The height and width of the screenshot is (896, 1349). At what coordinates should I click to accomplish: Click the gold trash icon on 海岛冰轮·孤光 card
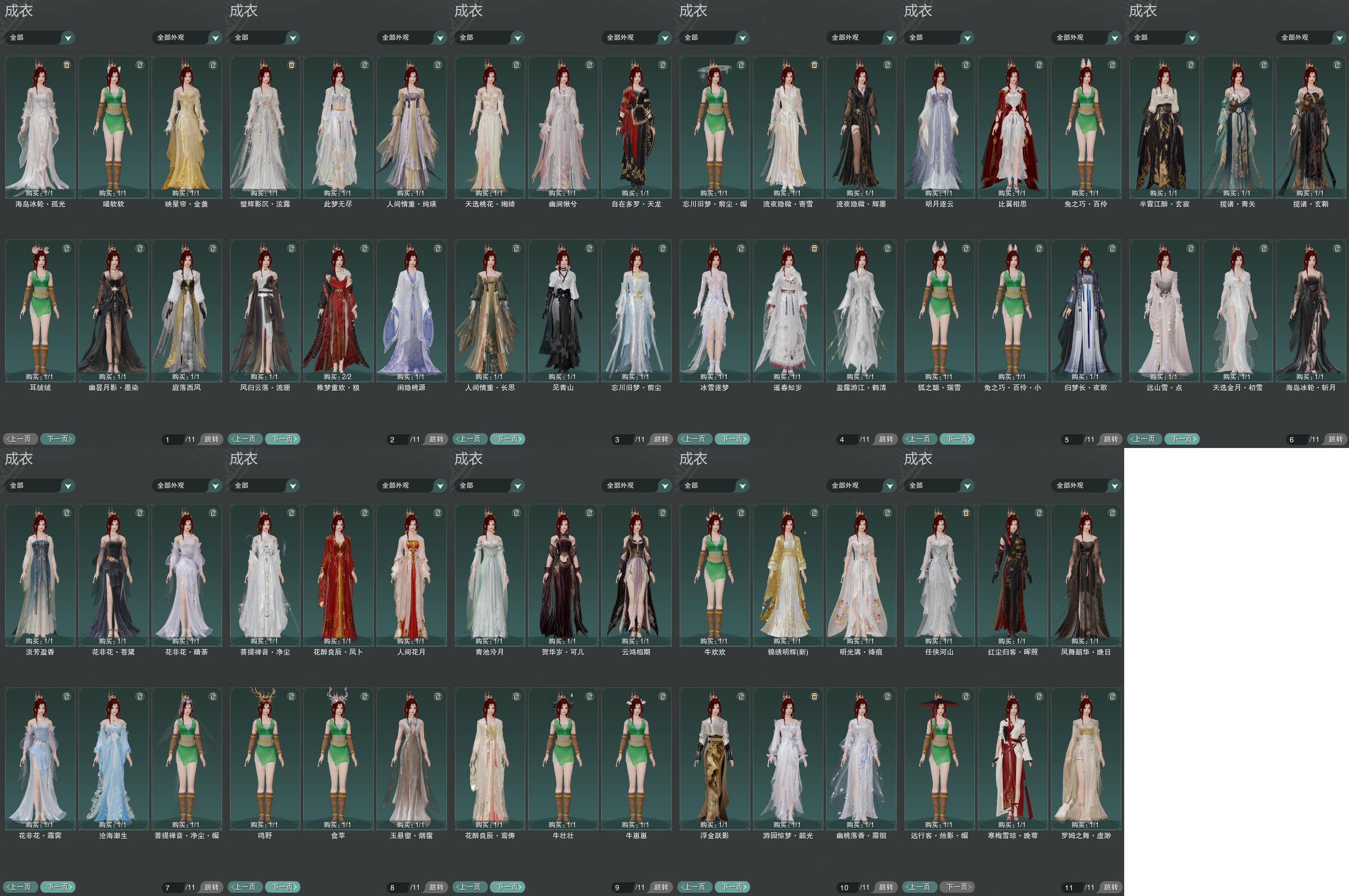(x=67, y=65)
